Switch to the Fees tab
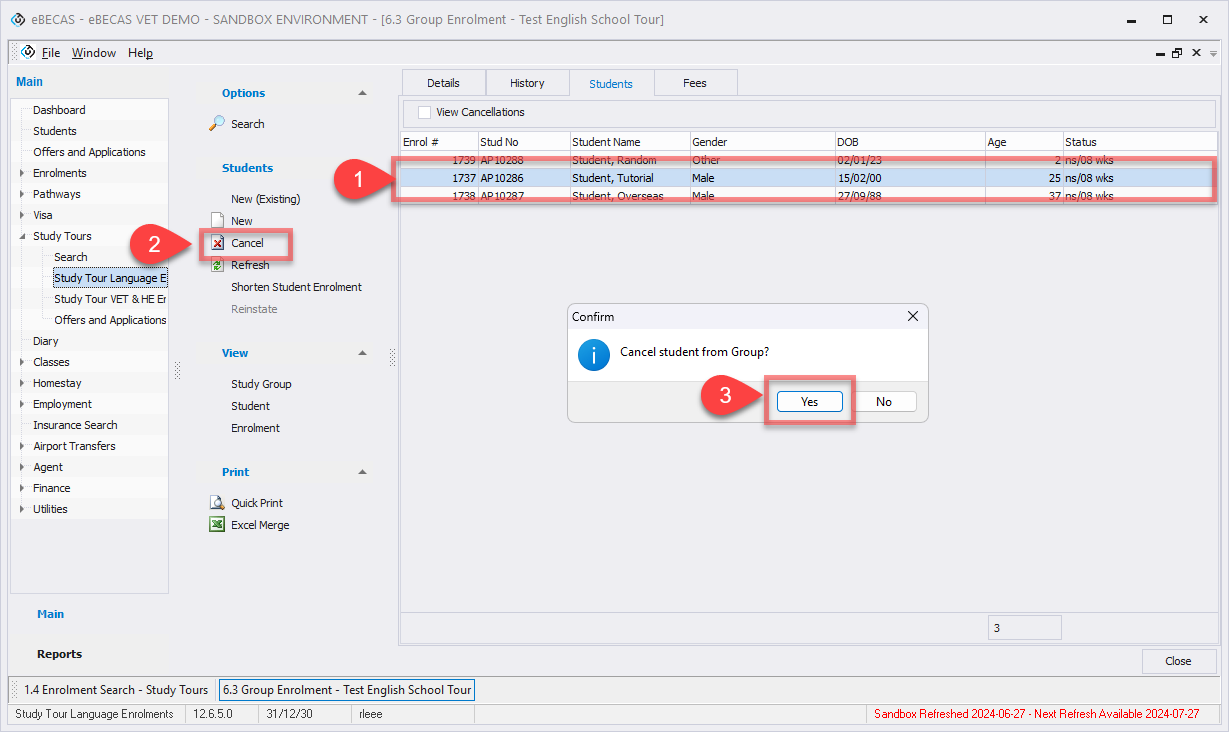Image resolution: width=1229 pixels, height=732 pixels. 695,83
